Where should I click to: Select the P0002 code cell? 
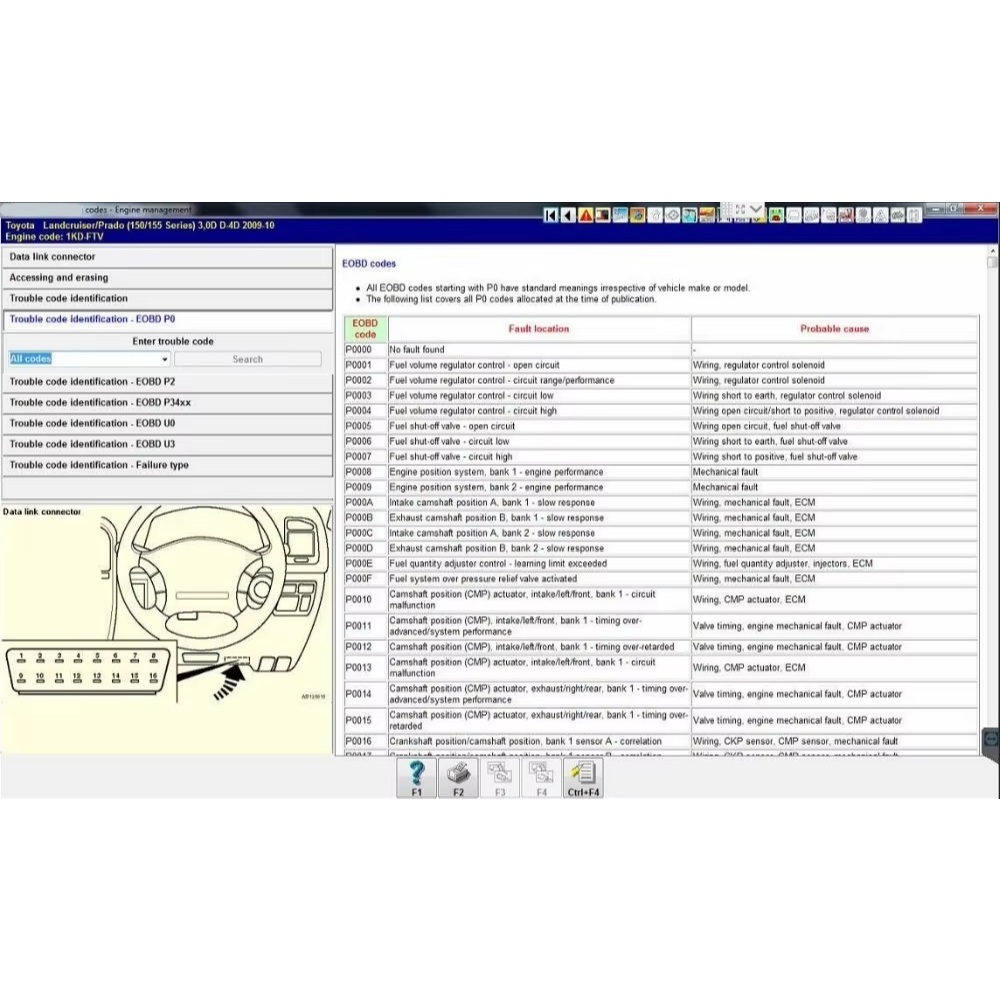[365, 381]
